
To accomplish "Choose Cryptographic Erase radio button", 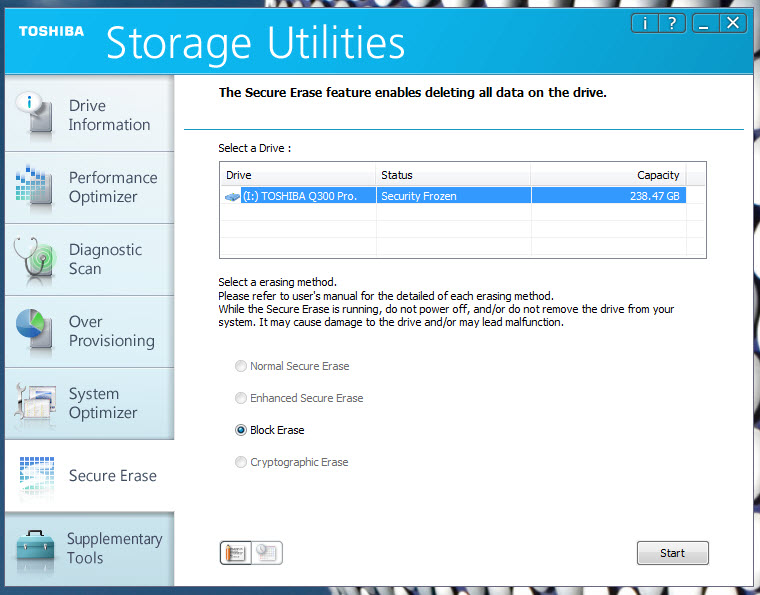I will point(241,462).
